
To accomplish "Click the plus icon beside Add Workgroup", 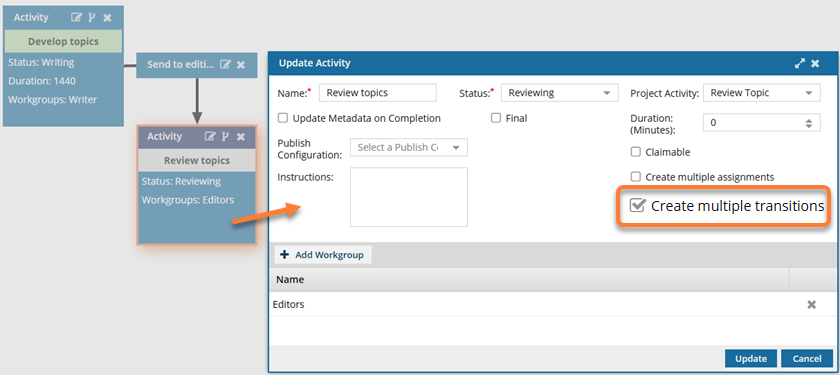I will [x=284, y=255].
